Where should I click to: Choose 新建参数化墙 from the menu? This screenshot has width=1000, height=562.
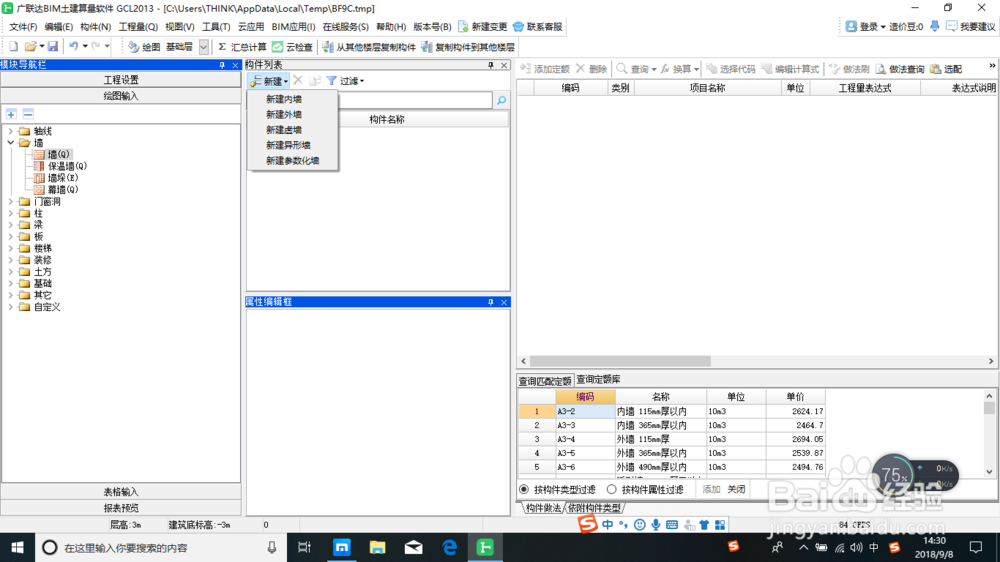pos(293,161)
